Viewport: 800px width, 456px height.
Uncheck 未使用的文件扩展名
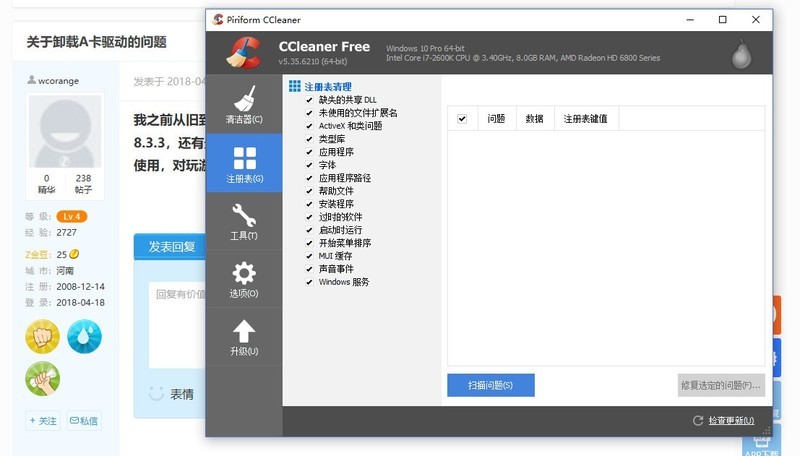click(309, 113)
